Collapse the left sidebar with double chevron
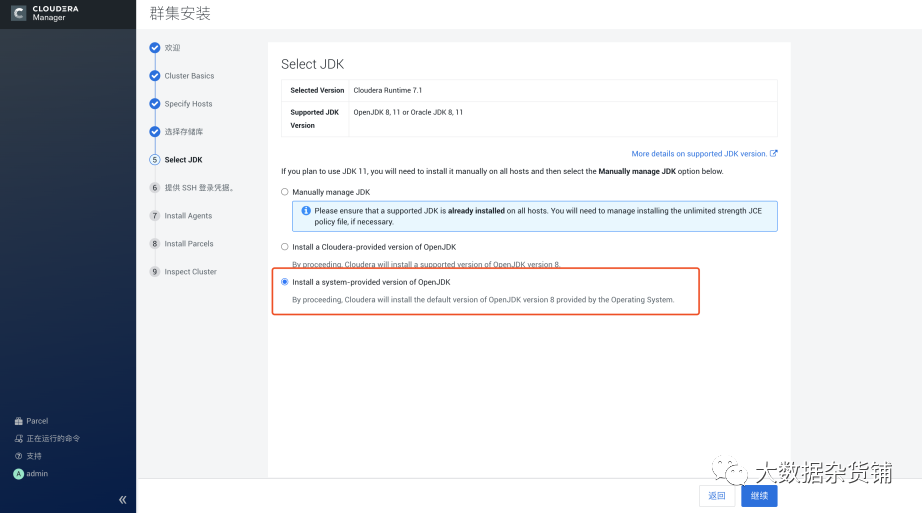The height and width of the screenshot is (513, 922). 122,499
